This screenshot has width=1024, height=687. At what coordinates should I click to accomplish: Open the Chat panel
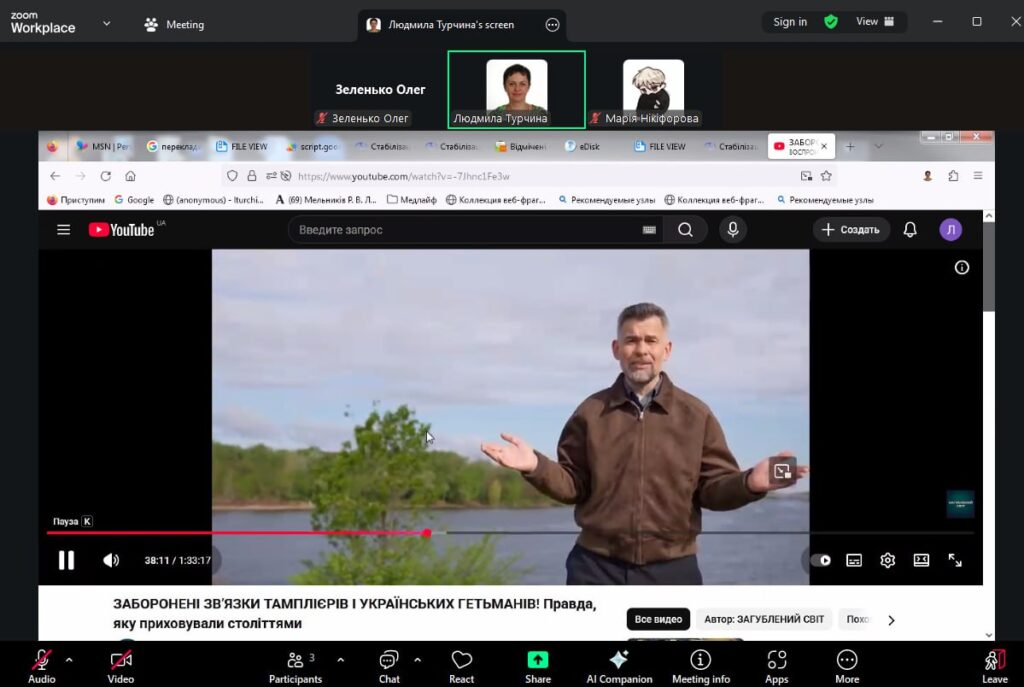click(389, 666)
